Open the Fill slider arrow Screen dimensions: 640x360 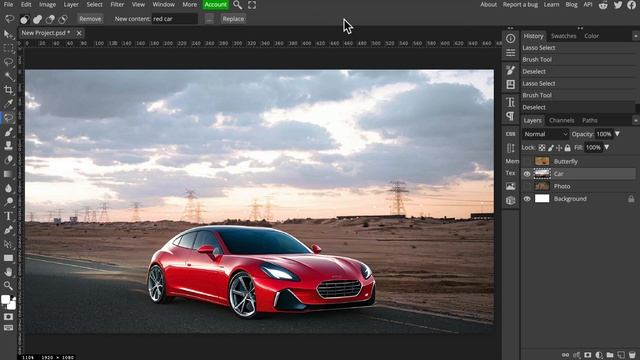pyautogui.click(x=607, y=147)
